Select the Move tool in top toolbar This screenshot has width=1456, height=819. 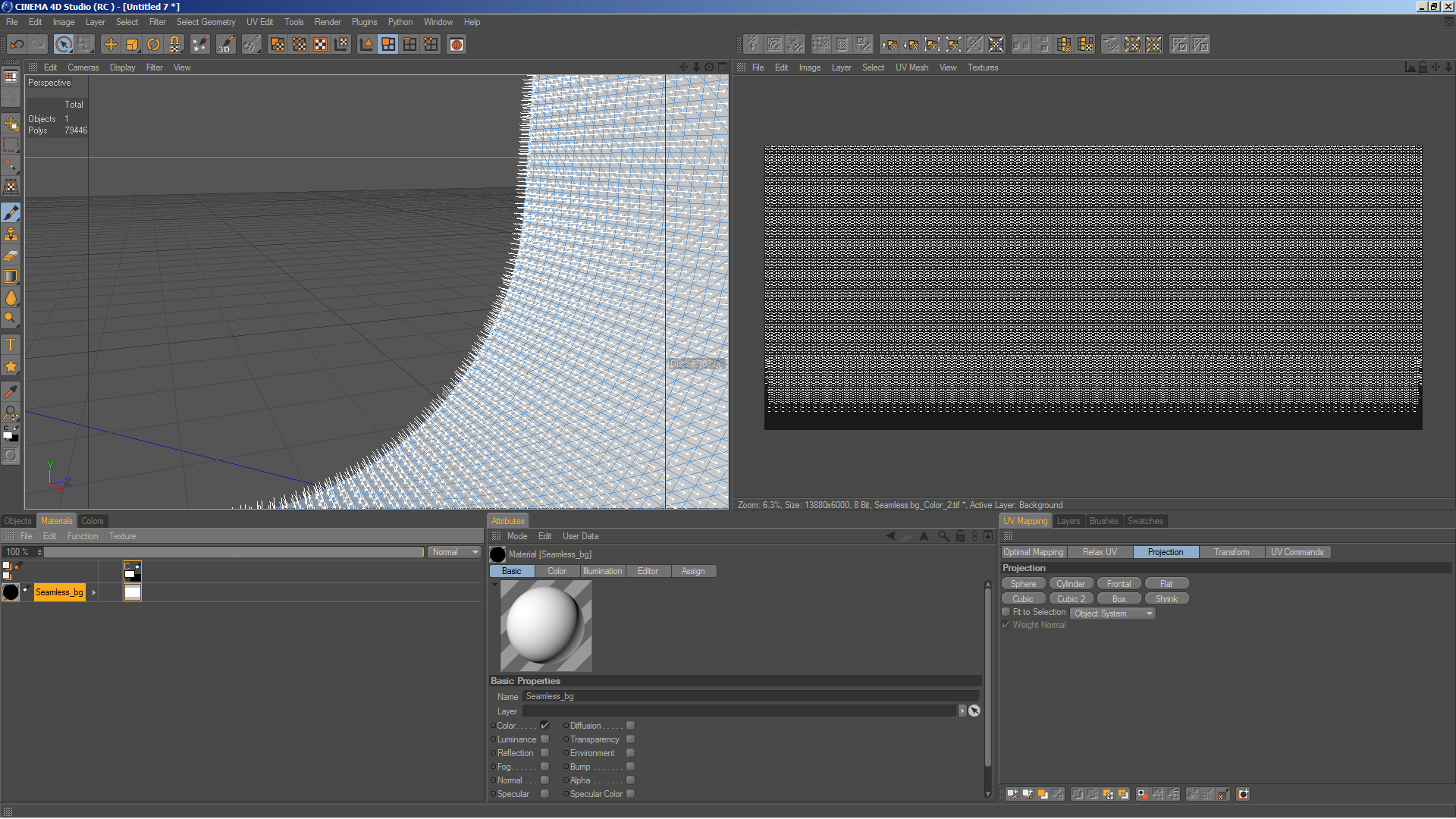(111, 45)
